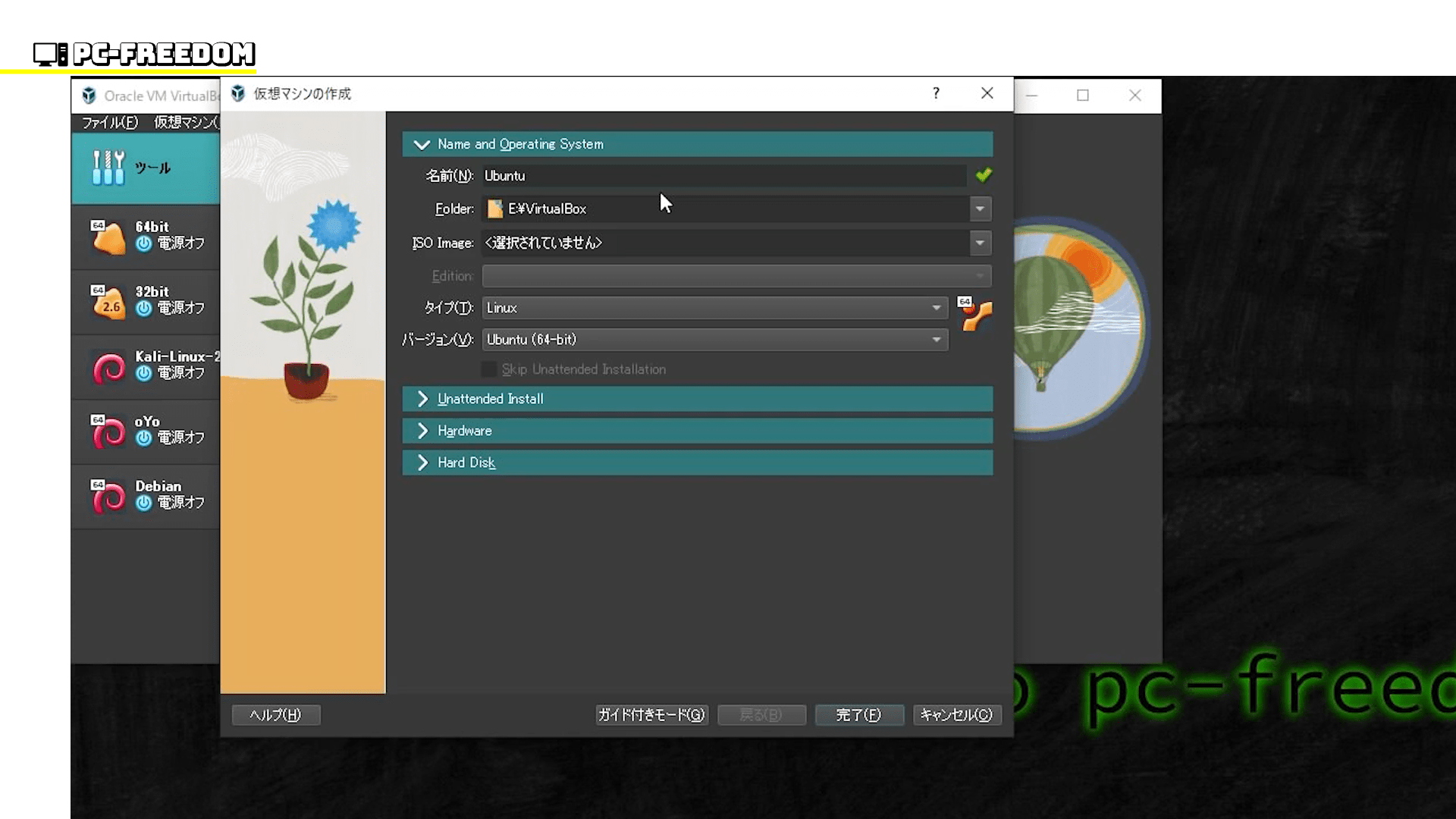Open the ISO Image dropdown
This screenshot has width=1456, height=819.
(980, 243)
